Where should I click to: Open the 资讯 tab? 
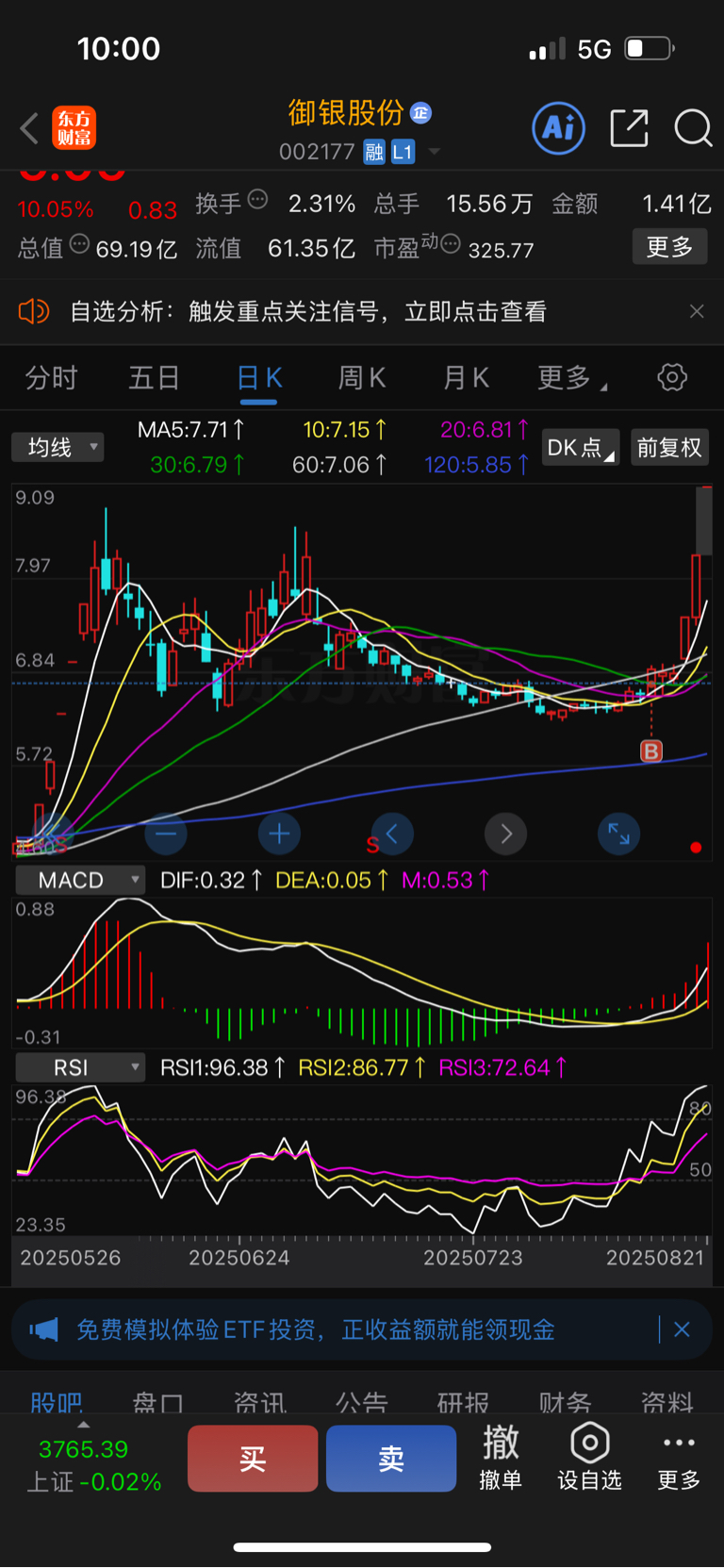tap(260, 1402)
